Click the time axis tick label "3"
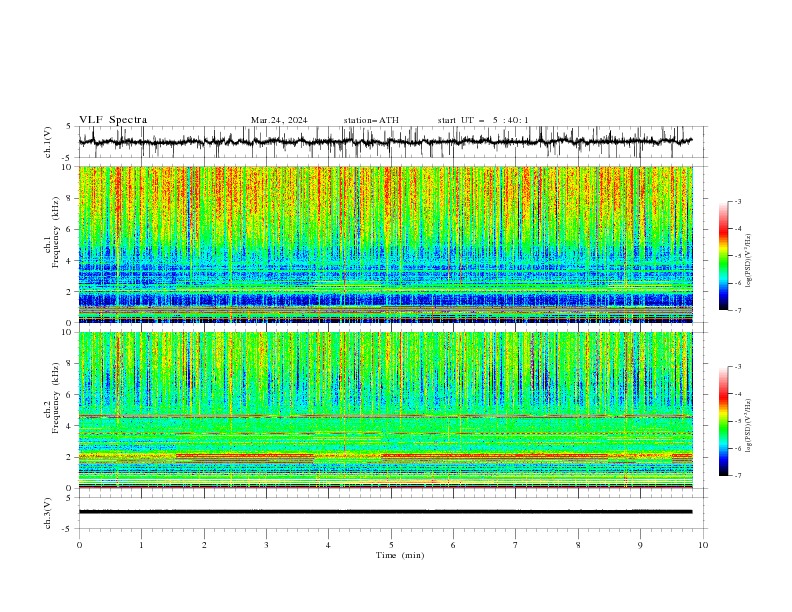The width and height of the screenshot is (792, 612). tap(266, 545)
